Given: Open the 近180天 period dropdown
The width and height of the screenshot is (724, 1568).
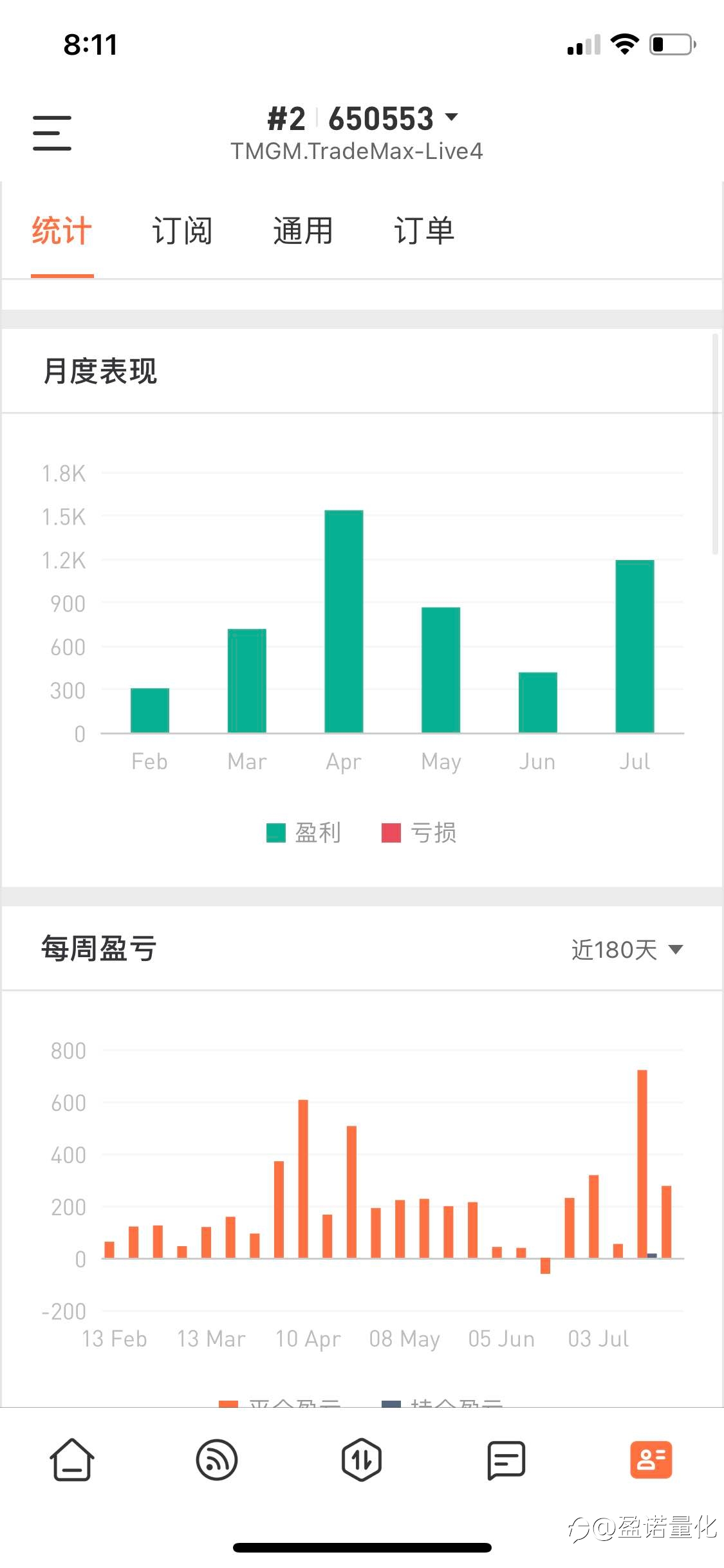Looking at the screenshot, I should pyautogui.click(x=627, y=949).
